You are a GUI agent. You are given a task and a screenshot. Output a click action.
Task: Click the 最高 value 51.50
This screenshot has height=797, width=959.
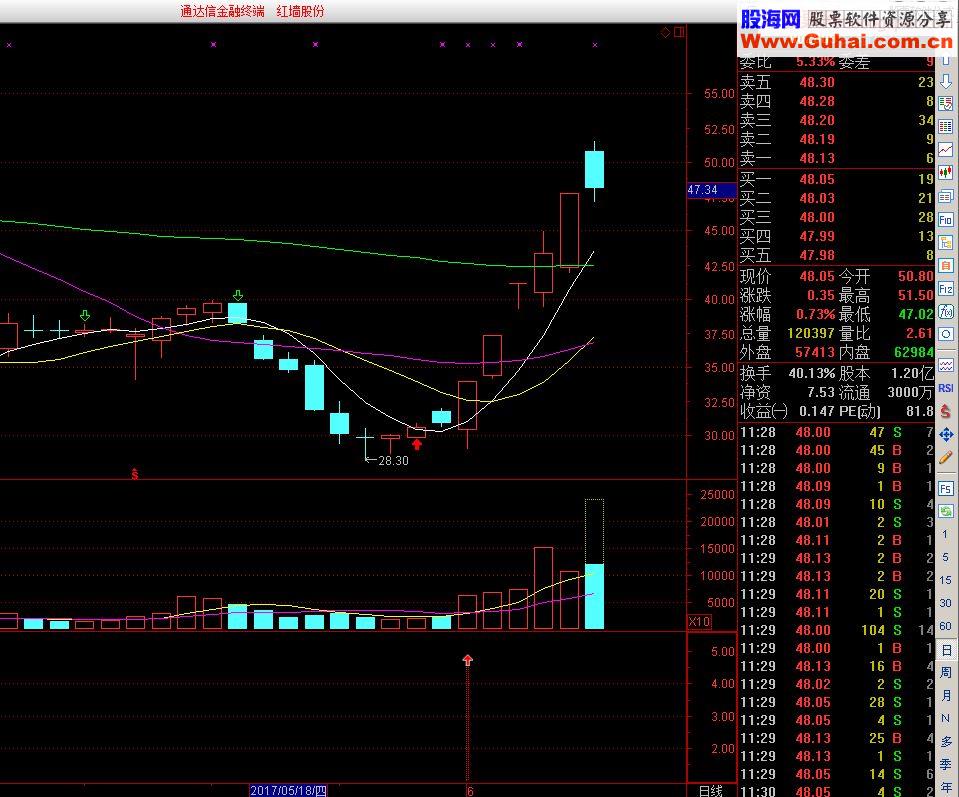[x=916, y=295]
